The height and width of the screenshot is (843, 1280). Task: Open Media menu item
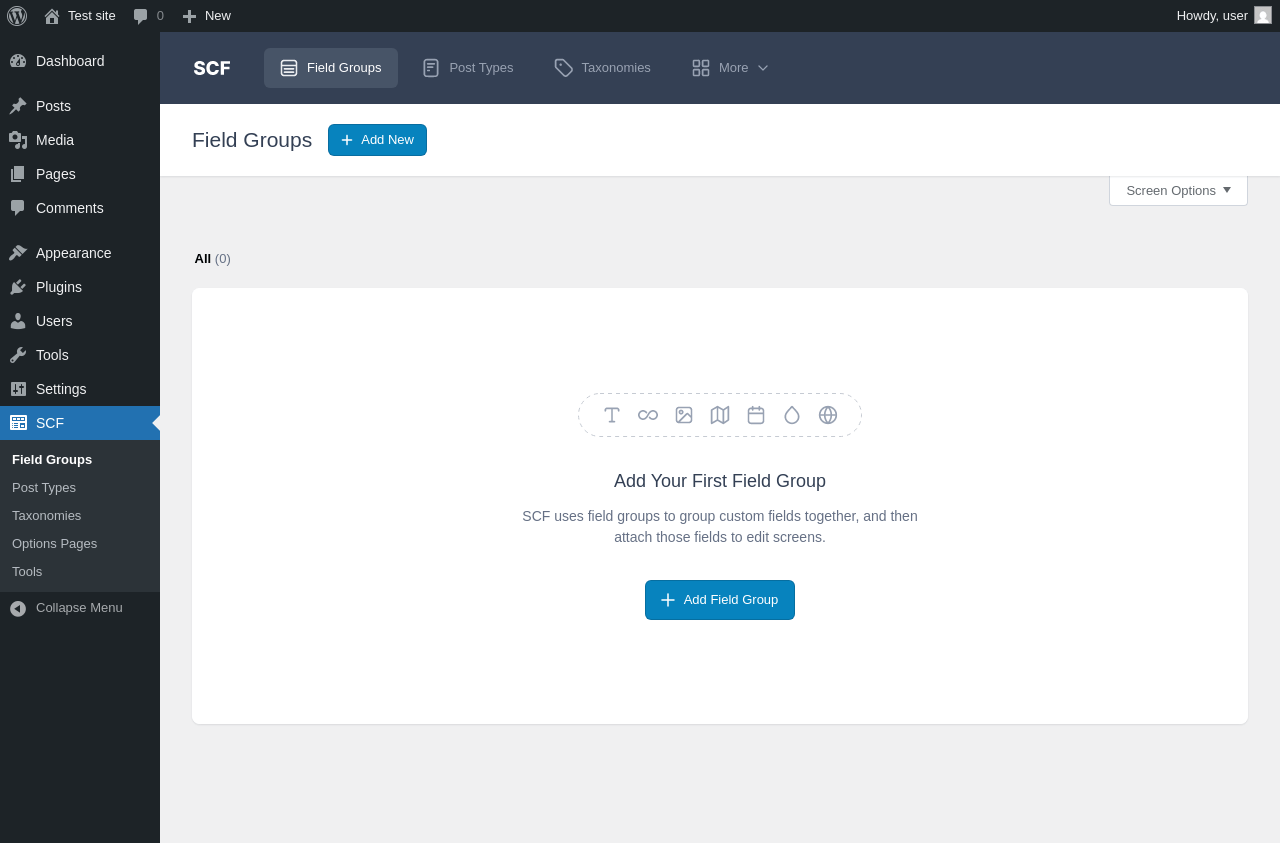click(80, 140)
